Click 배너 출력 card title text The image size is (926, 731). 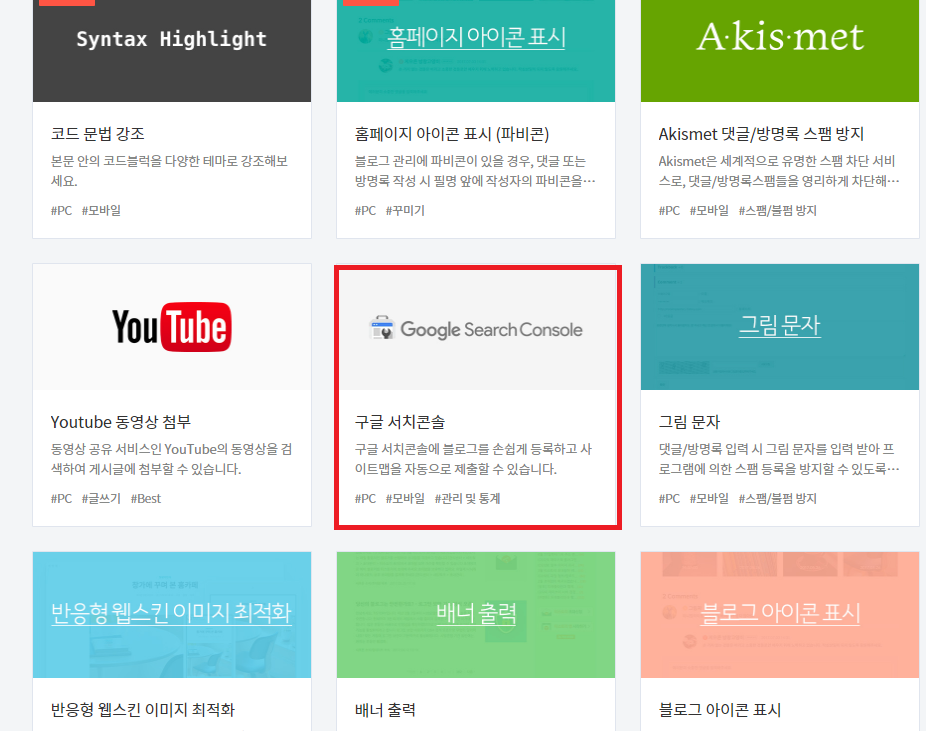385,710
